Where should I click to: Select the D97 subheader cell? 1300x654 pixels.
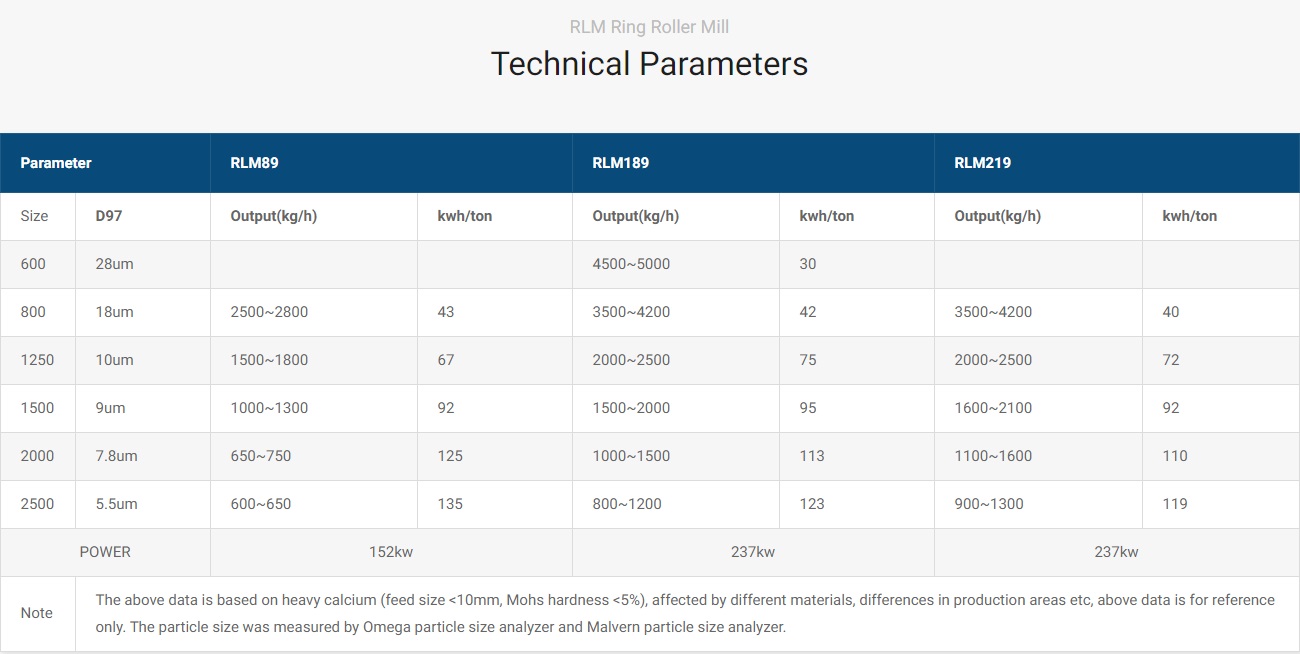pos(143,216)
